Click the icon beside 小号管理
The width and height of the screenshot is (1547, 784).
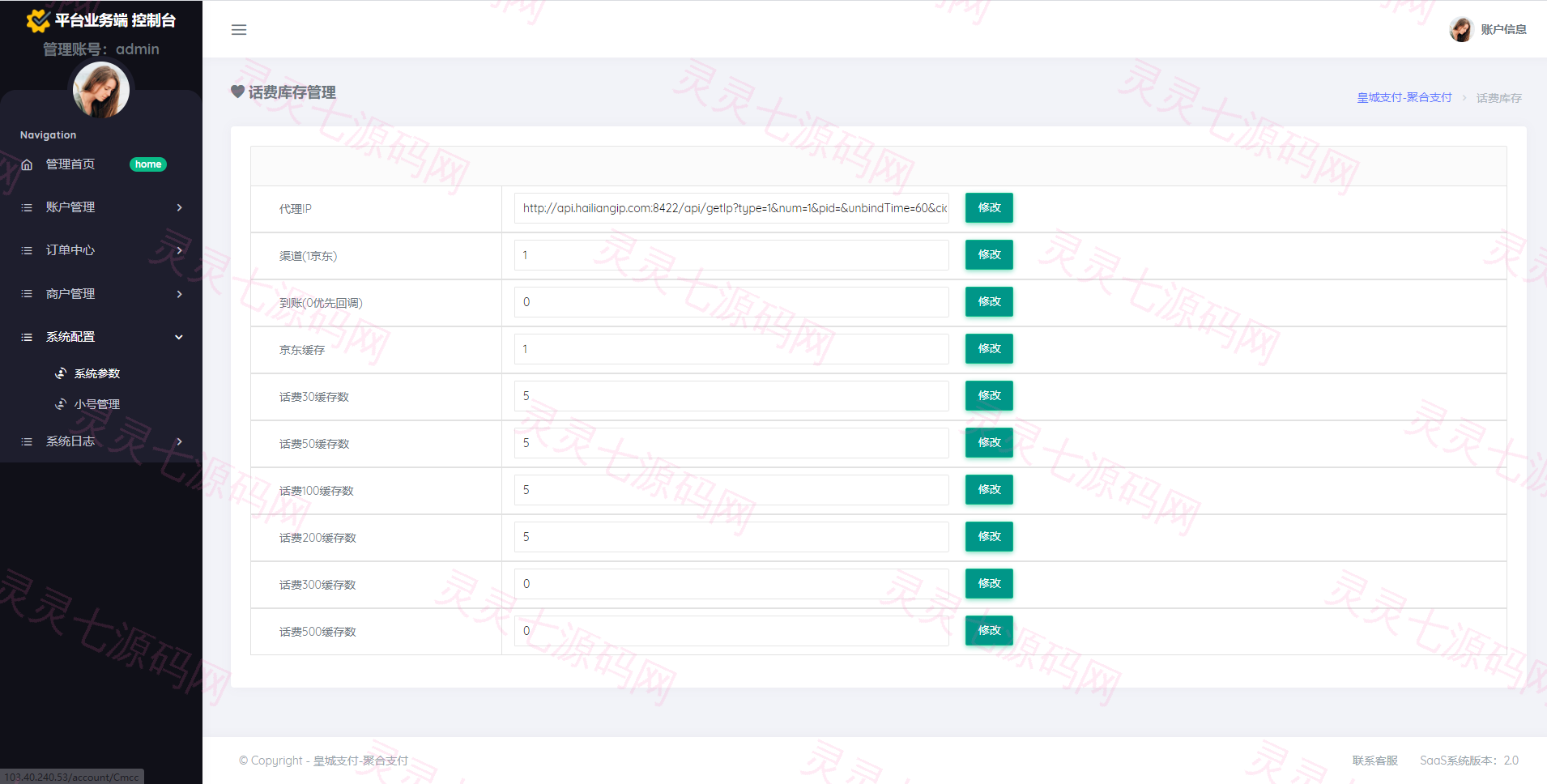(x=61, y=404)
